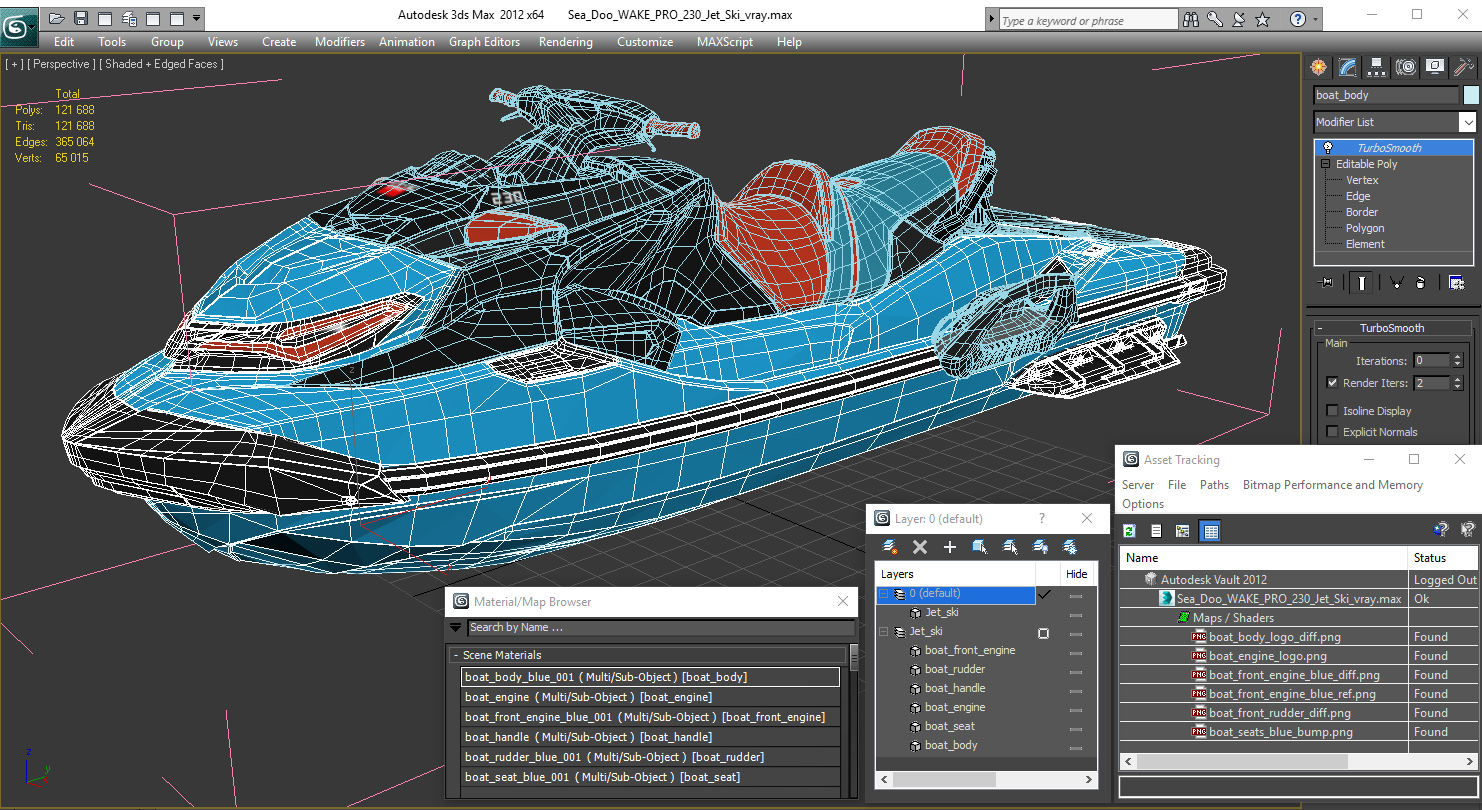Screen dimensions: 1482x810
Task: Click the Pin Stack icon below modifier stack
Action: (1327, 283)
